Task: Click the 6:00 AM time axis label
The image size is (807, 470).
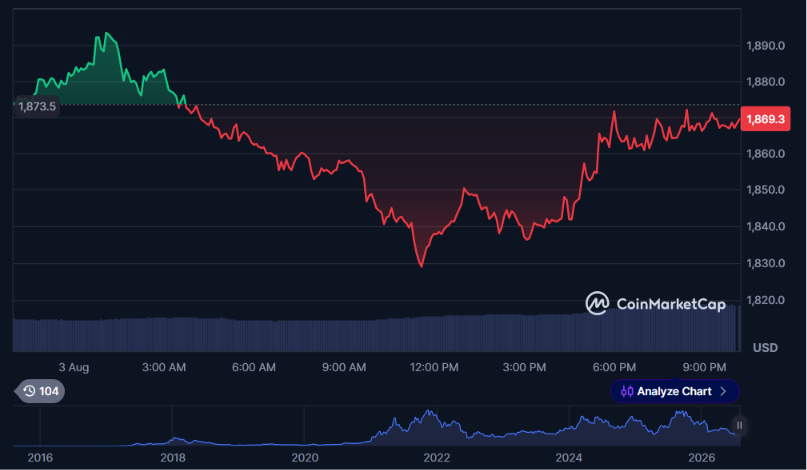Action: pyautogui.click(x=254, y=368)
